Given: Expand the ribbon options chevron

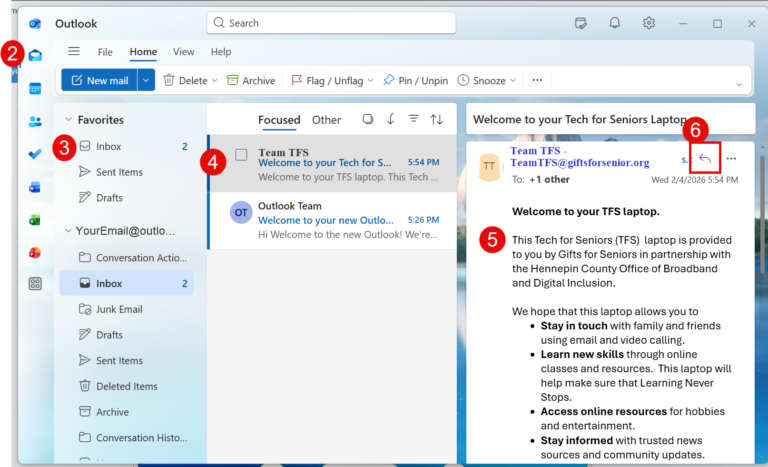Looking at the screenshot, I should tap(739, 84).
